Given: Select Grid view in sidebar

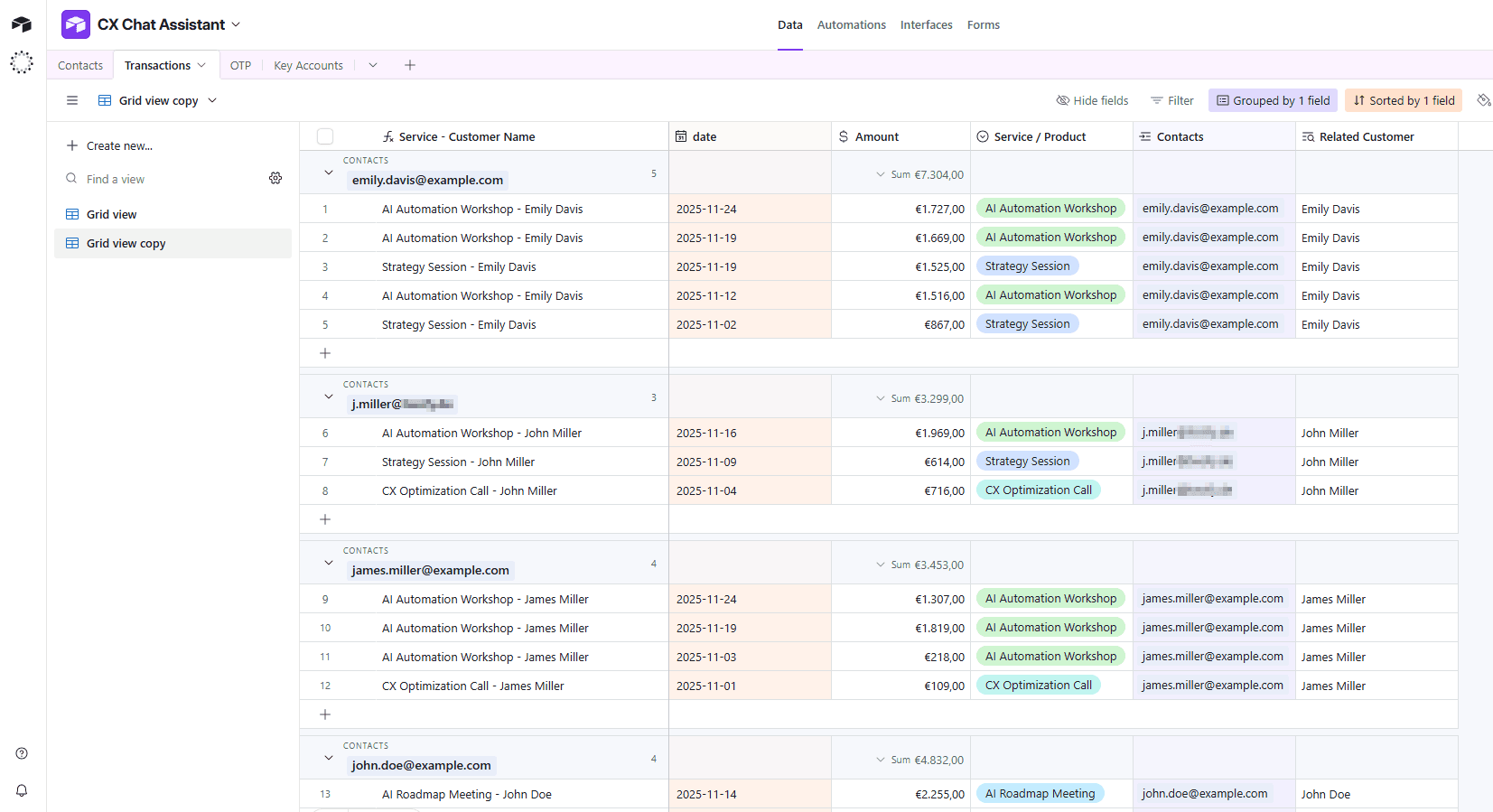Looking at the screenshot, I should point(112,214).
